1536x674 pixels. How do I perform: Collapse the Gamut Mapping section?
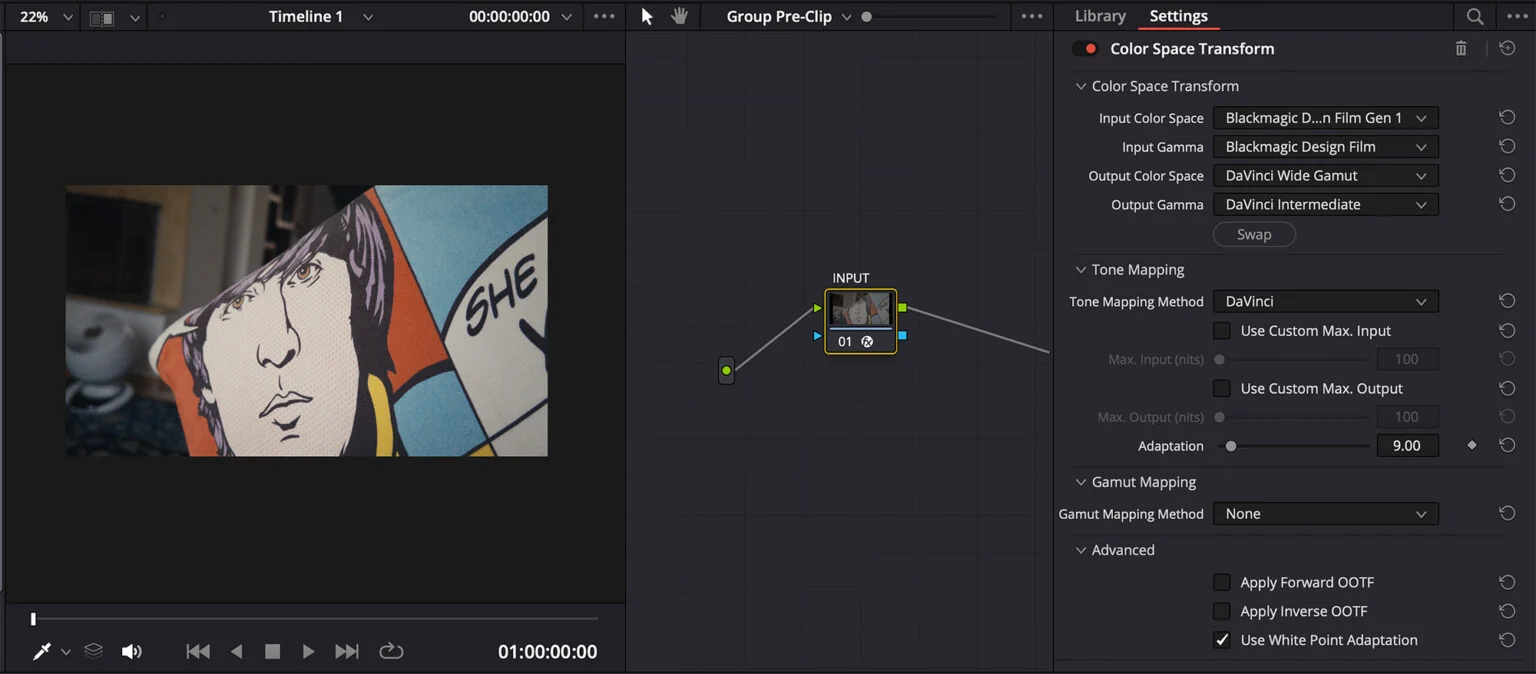tap(1081, 482)
